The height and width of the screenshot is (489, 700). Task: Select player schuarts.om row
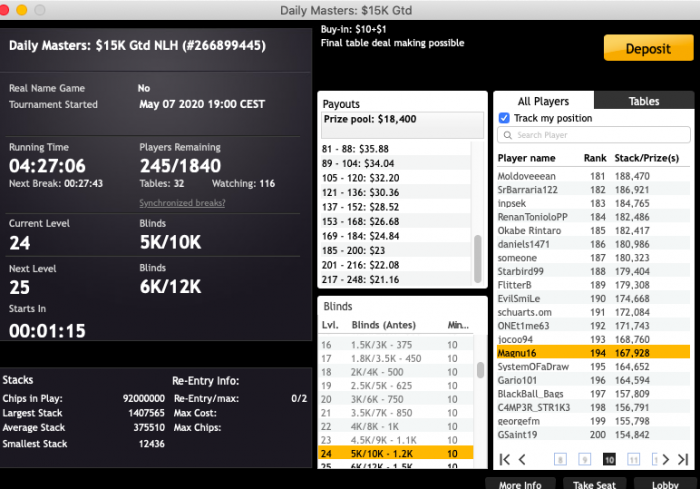[x=593, y=312]
